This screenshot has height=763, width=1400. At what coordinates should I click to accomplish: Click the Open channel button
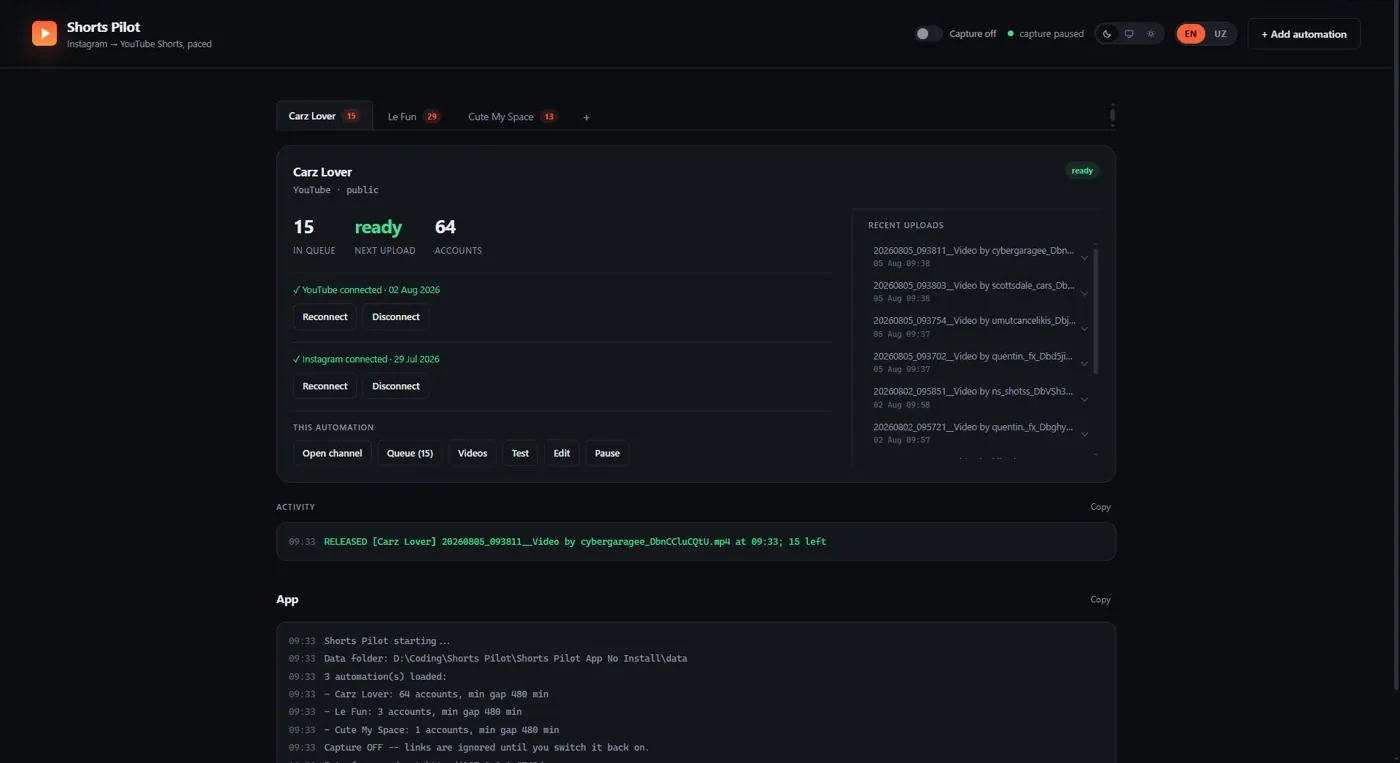tap(332, 453)
